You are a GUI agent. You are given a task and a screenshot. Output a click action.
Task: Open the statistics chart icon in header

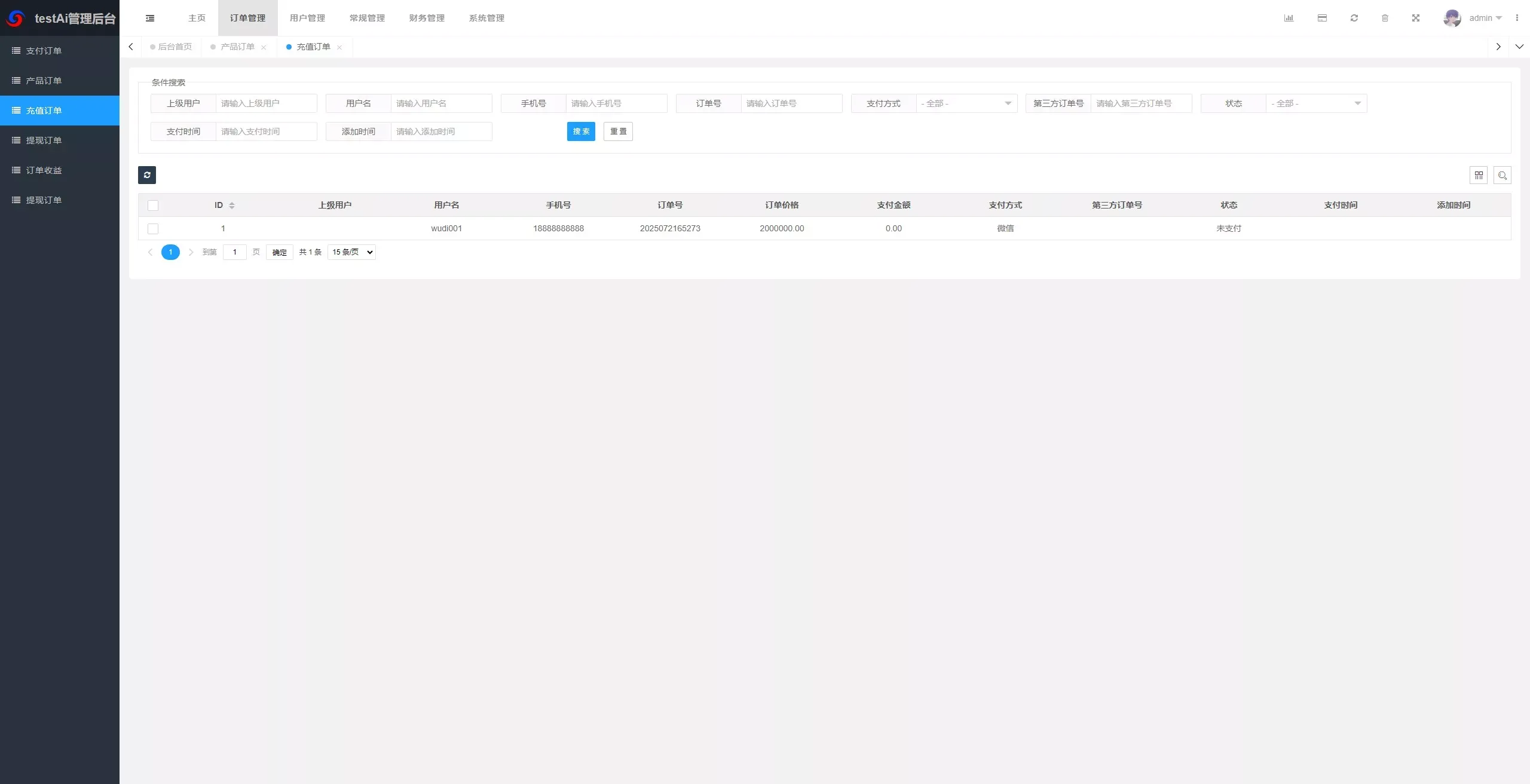[x=1289, y=18]
